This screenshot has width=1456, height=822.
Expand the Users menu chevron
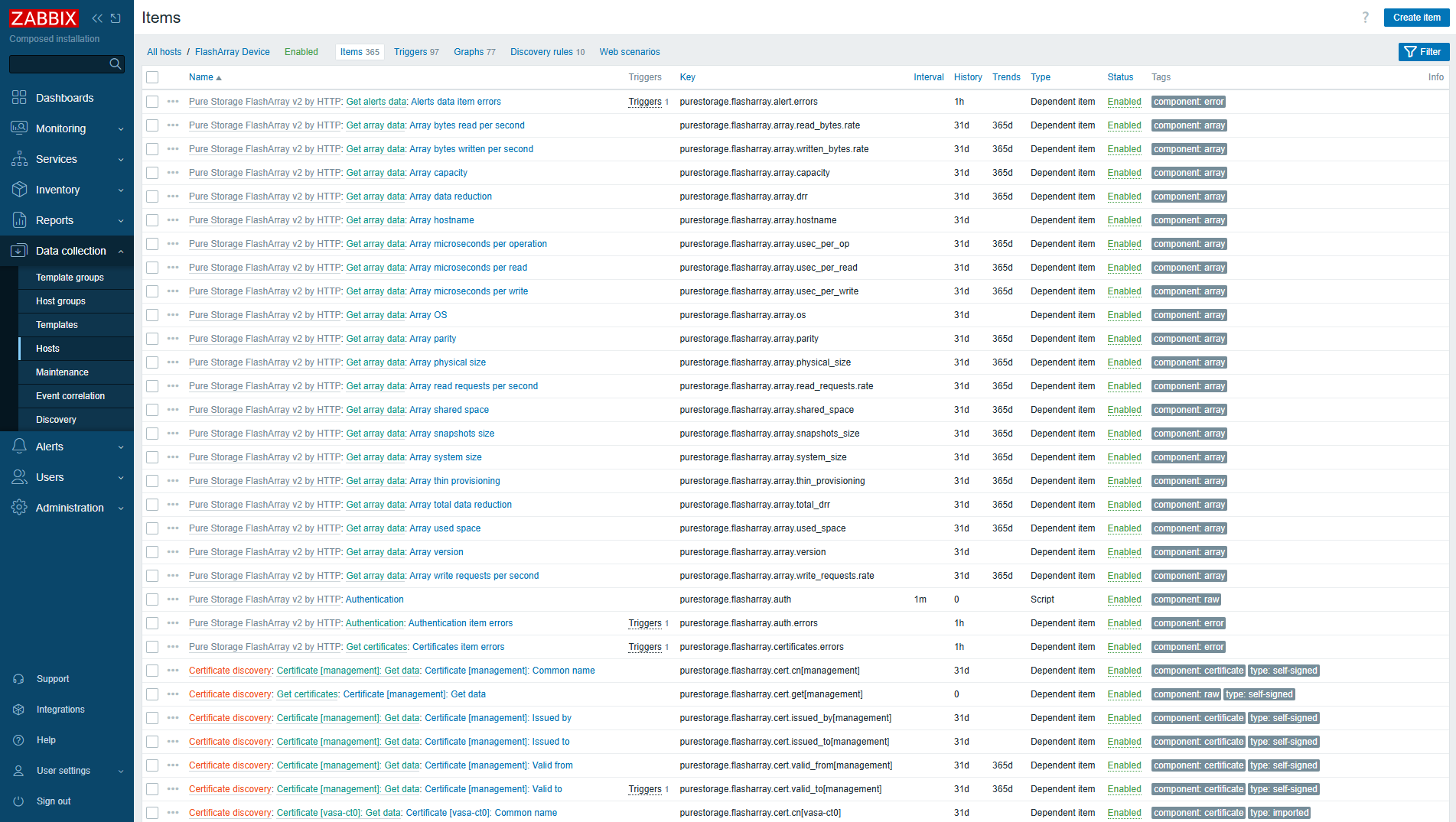(121, 478)
